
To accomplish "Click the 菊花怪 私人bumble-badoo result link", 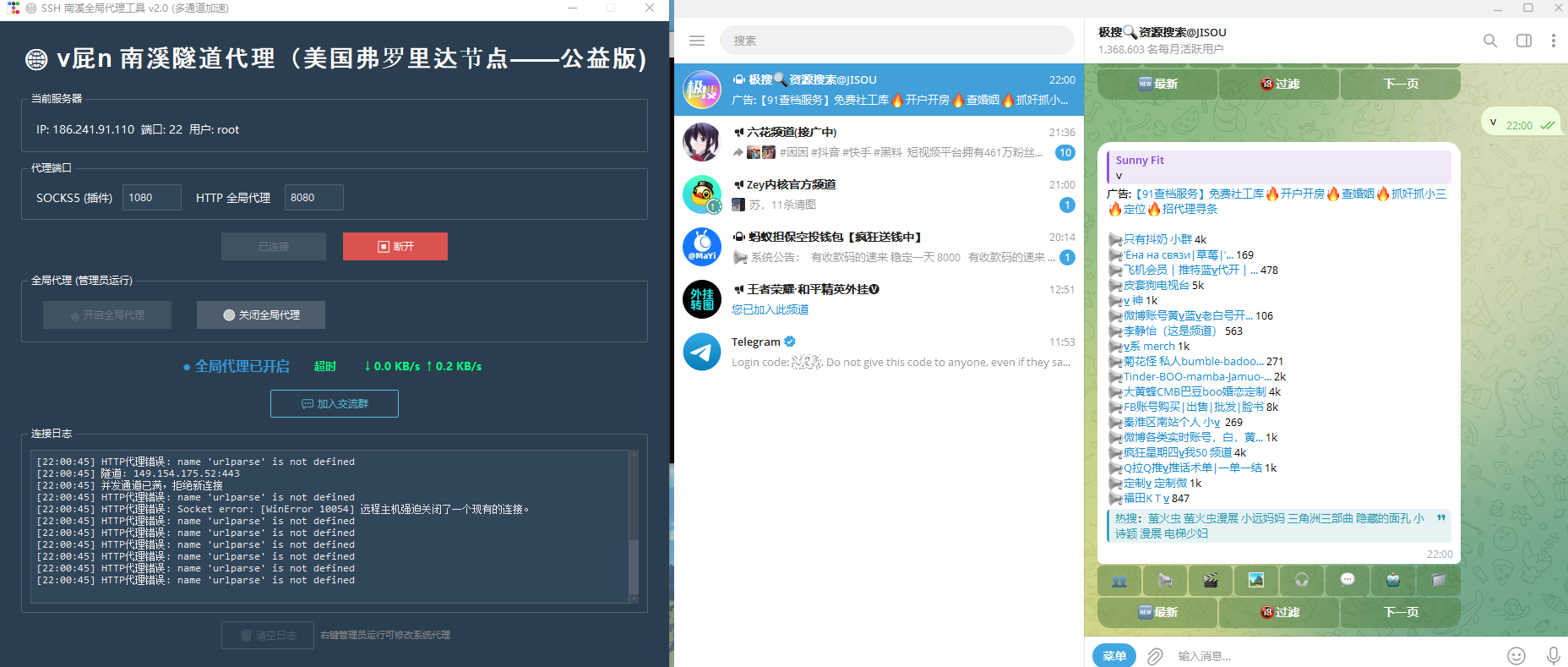I will pyautogui.click(x=1194, y=361).
